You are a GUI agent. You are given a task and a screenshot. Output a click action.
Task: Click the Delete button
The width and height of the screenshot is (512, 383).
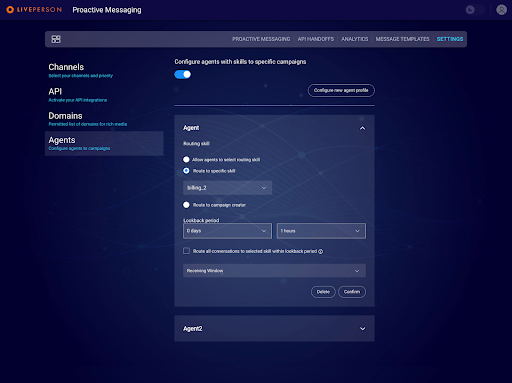click(x=323, y=292)
